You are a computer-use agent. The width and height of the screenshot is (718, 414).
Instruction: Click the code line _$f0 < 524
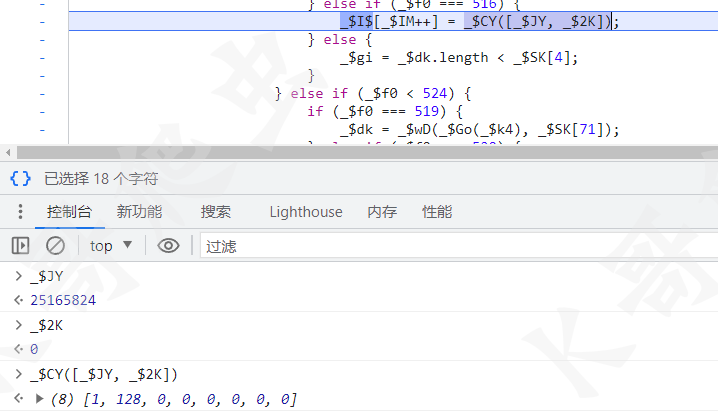click(x=373, y=93)
